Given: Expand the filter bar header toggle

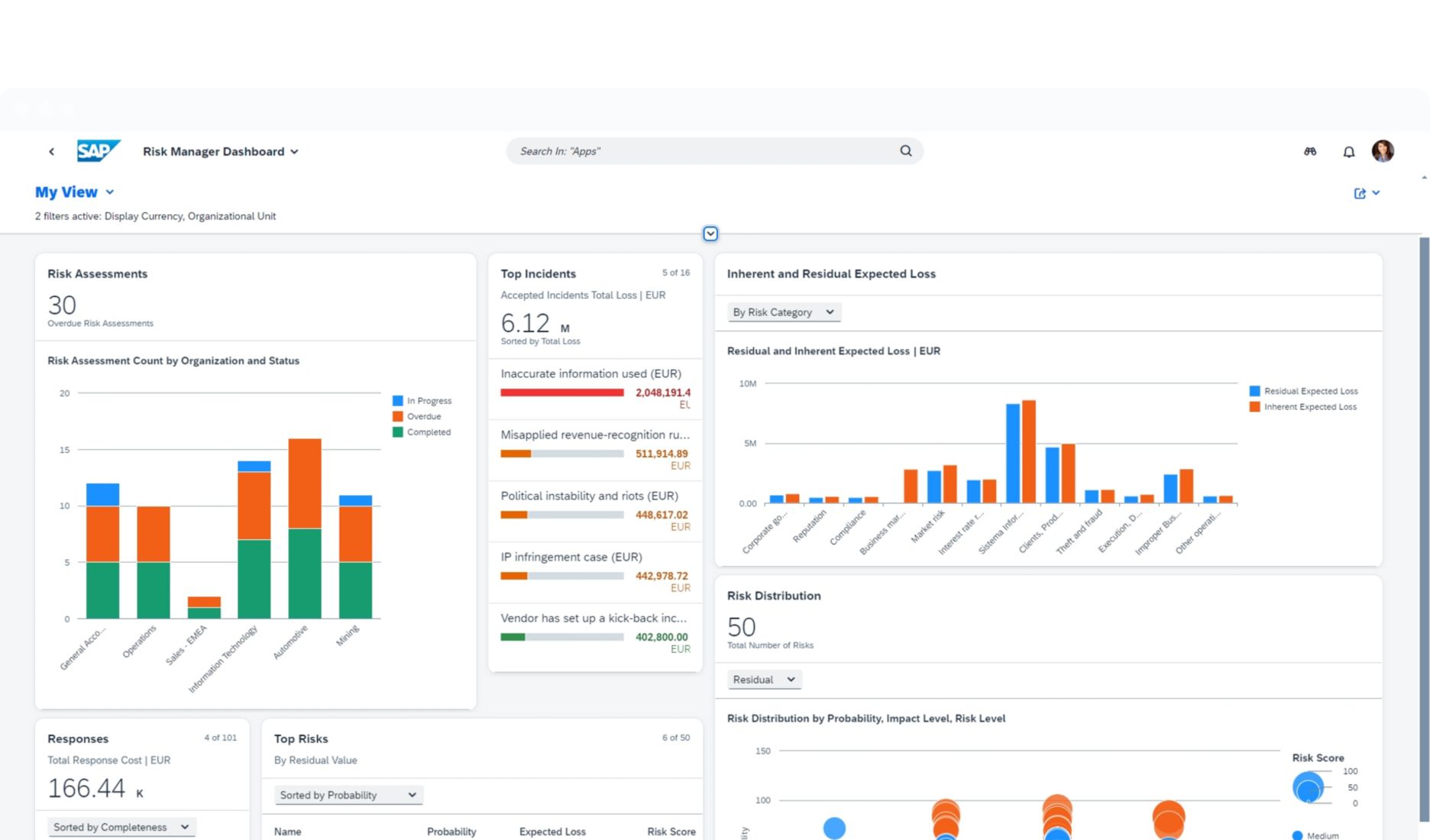Looking at the screenshot, I should (x=710, y=234).
